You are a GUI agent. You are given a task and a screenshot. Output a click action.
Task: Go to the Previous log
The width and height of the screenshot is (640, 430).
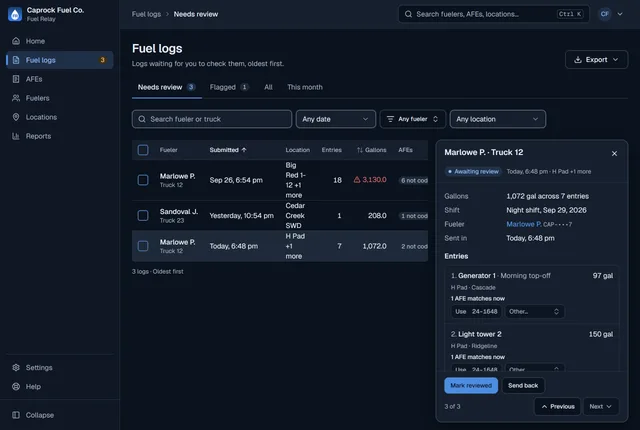pos(557,406)
